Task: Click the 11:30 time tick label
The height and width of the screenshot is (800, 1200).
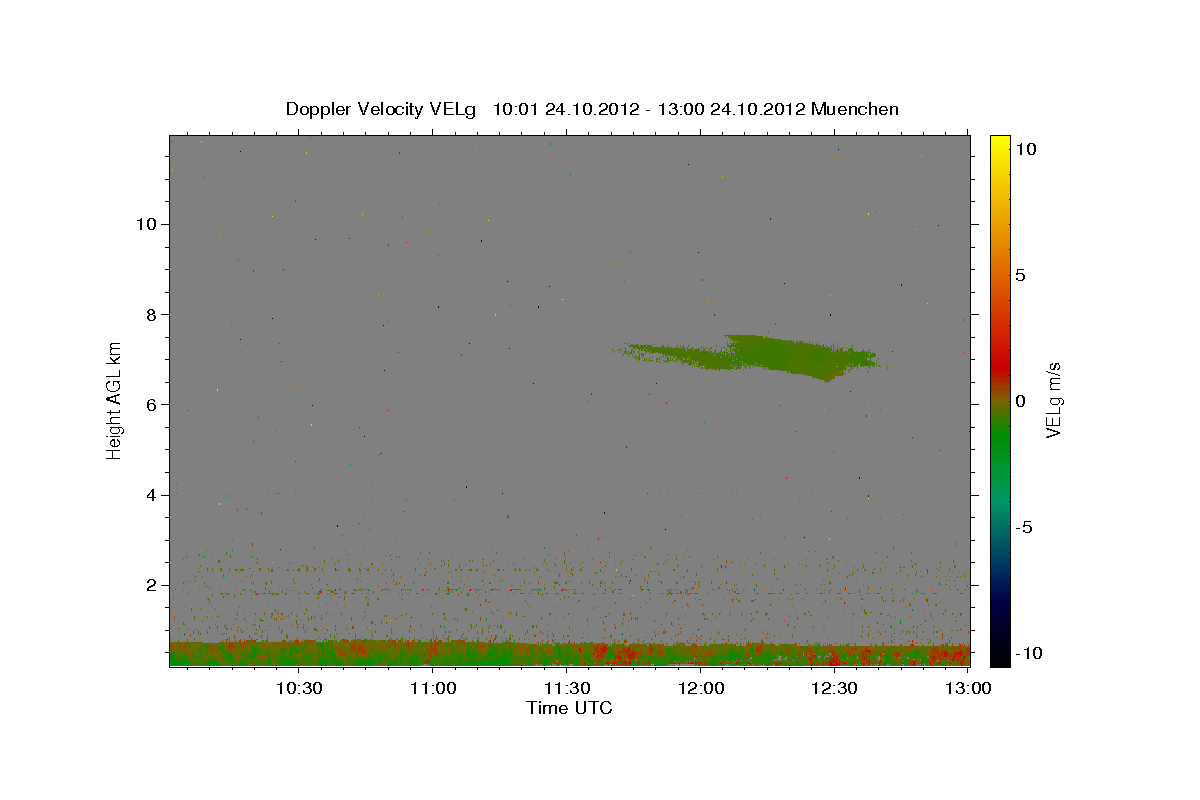Action: pos(567,688)
